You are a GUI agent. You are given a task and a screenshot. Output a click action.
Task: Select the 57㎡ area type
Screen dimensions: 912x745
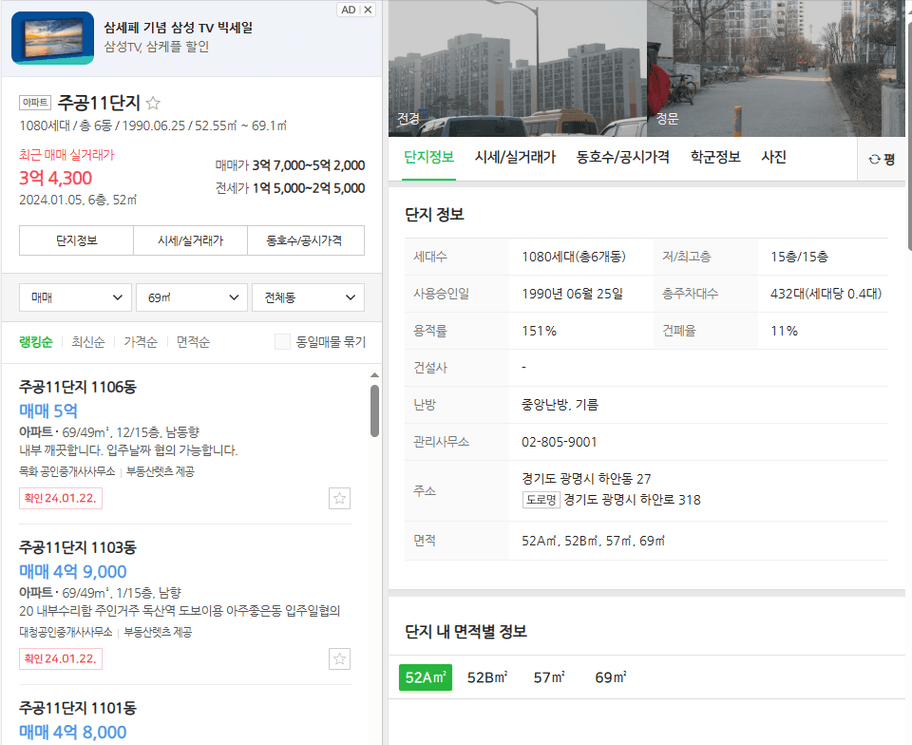550,678
